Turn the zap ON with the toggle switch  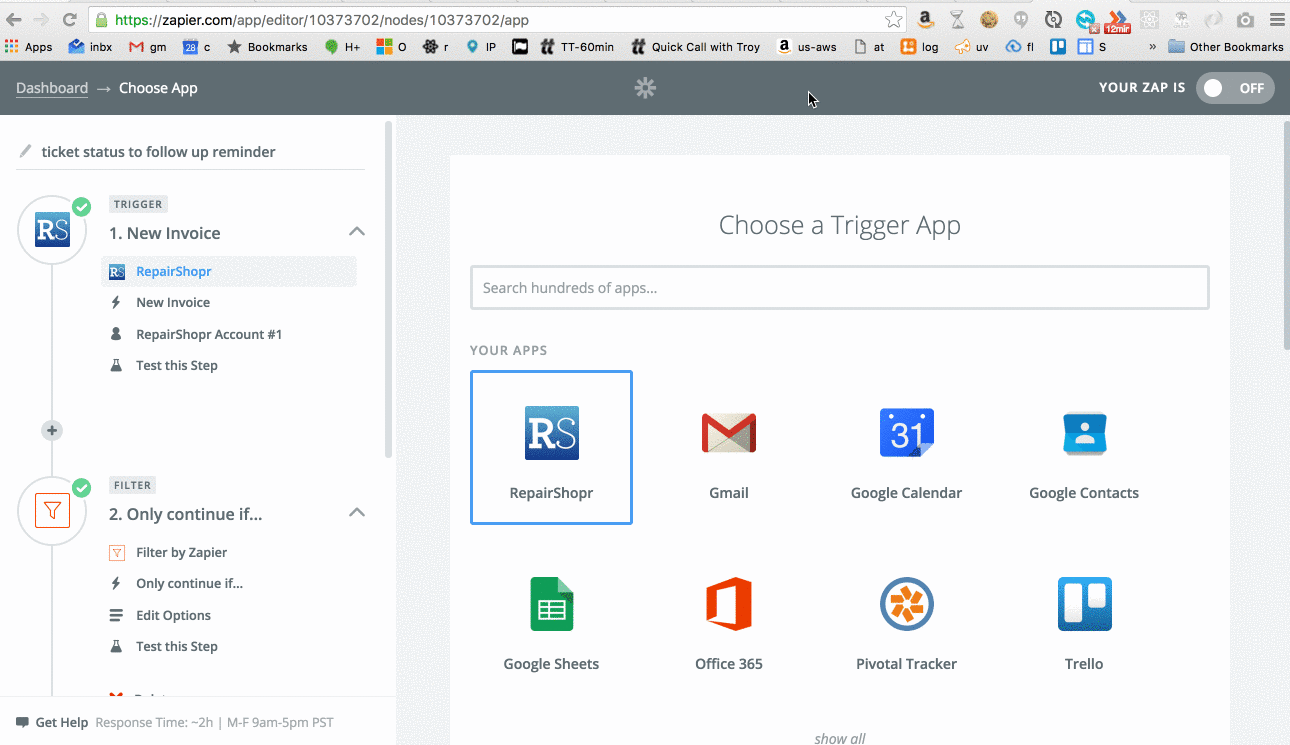coord(1235,88)
